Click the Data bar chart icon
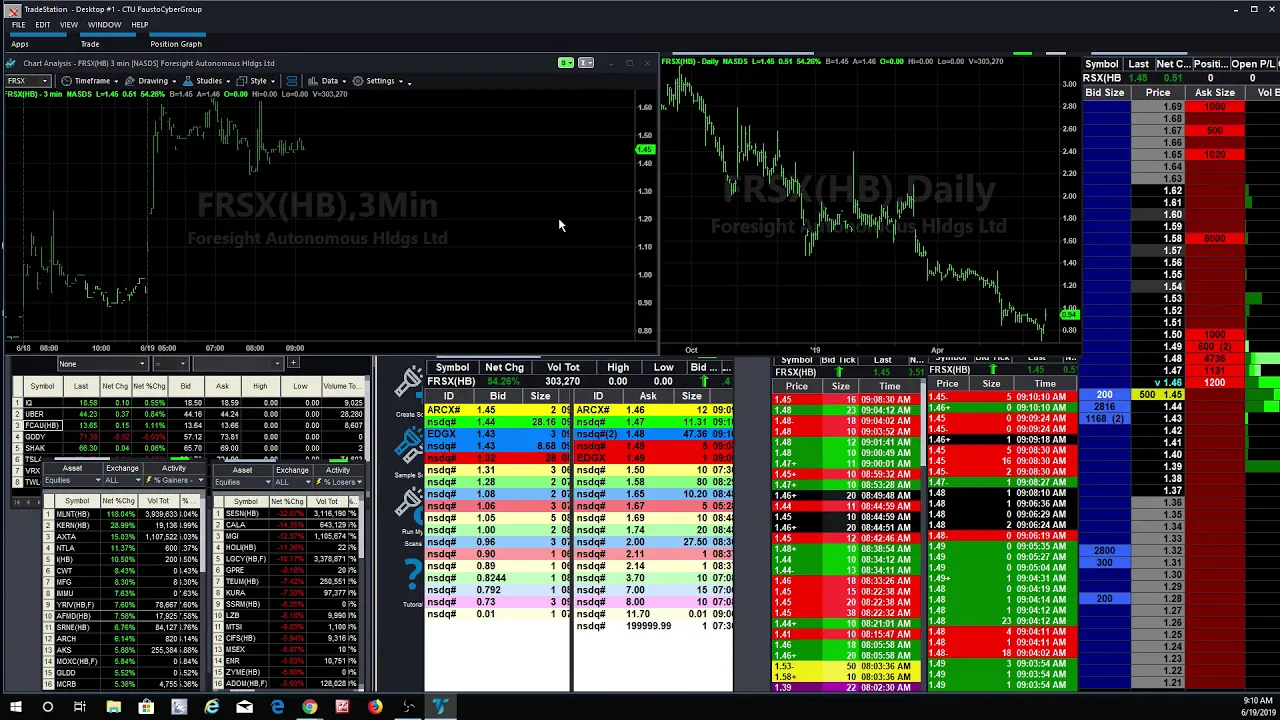The width and height of the screenshot is (1280, 720). point(313,81)
